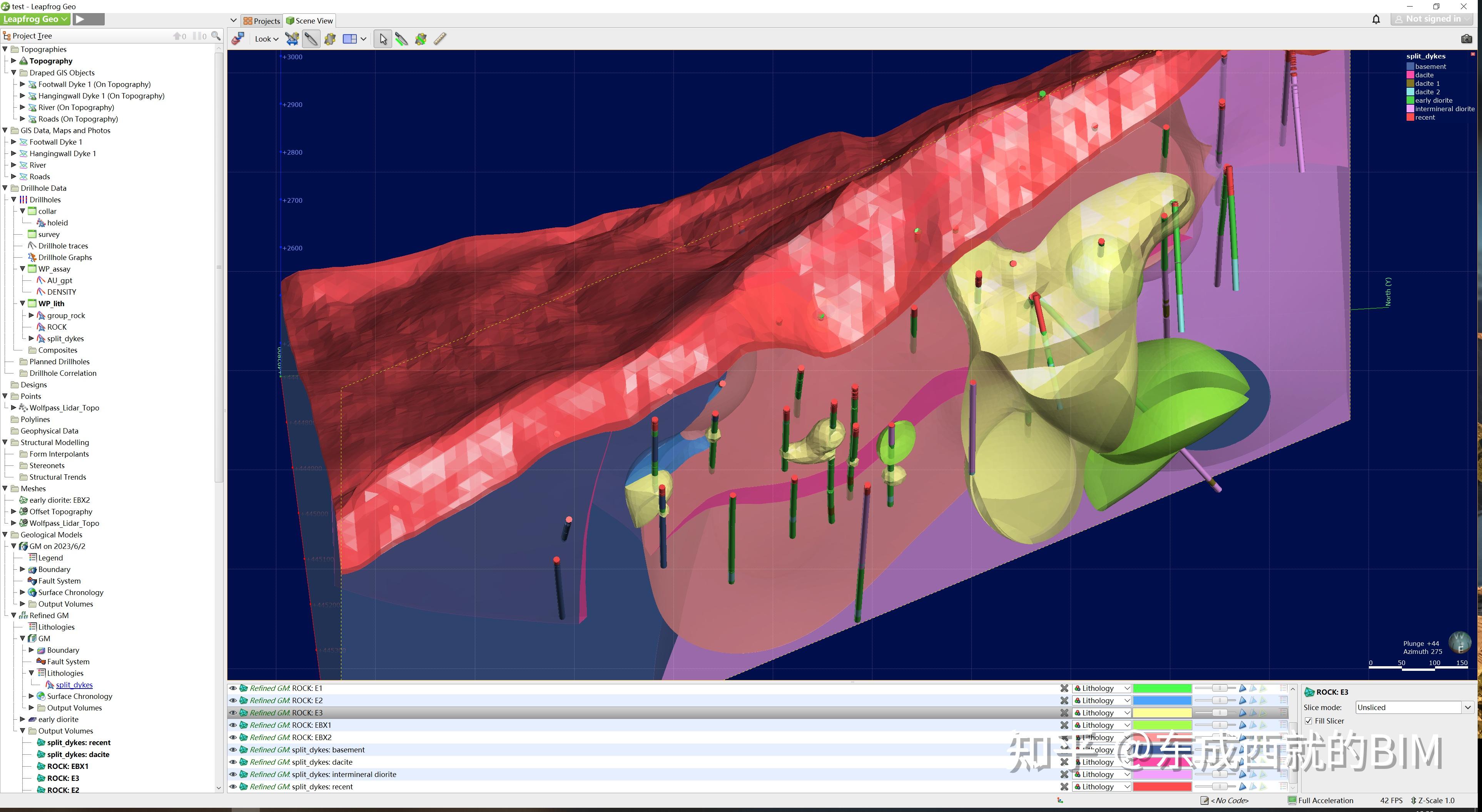The height and width of the screenshot is (812, 1482).
Task: Click the clear scene bucket icon
Action: coord(237,39)
